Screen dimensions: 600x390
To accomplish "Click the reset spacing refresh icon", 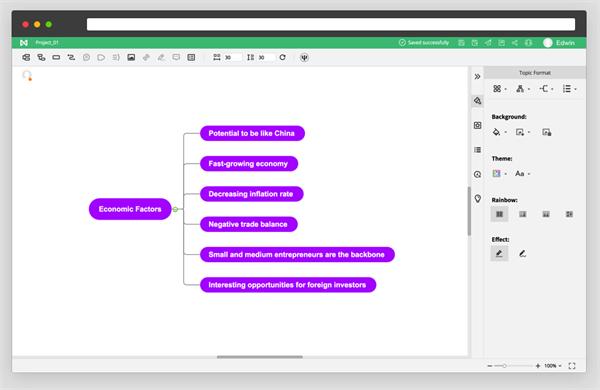I will tap(282, 57).
